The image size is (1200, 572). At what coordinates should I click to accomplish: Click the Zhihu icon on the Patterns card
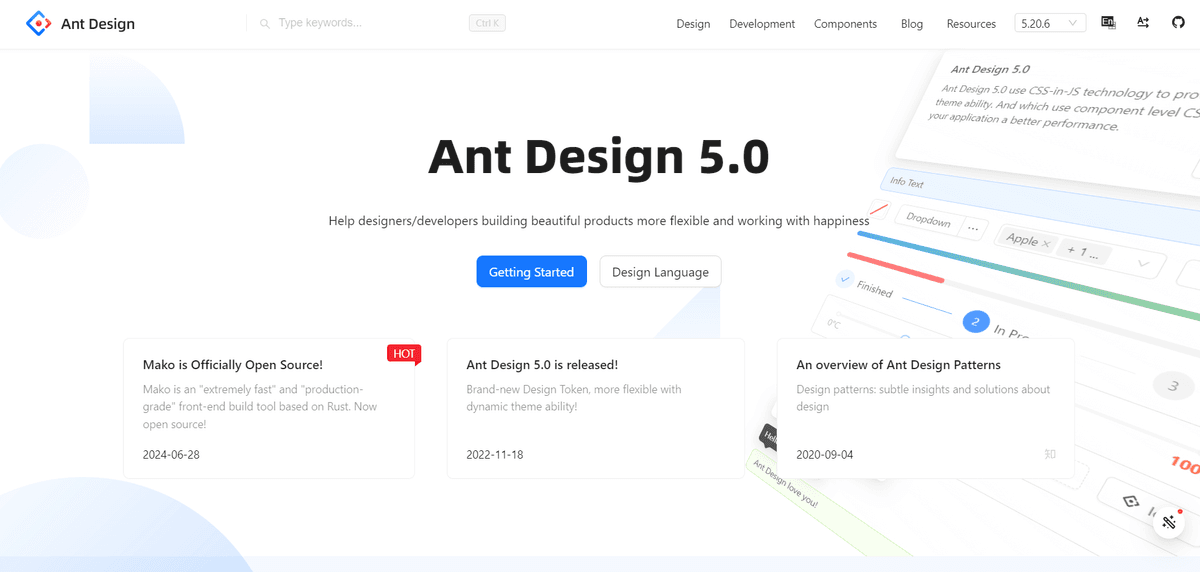pos(1050,454)
